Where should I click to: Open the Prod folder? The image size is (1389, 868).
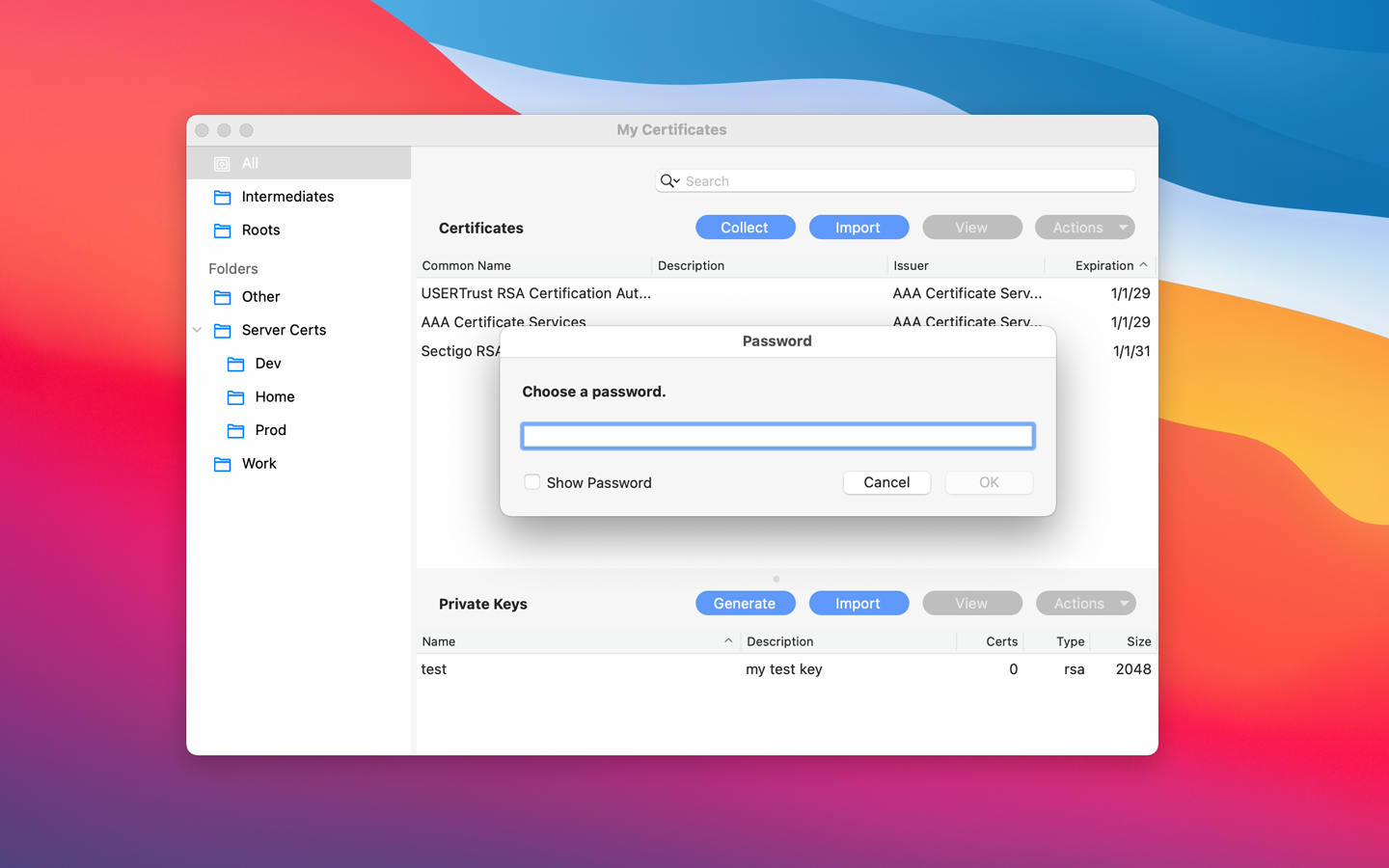(270, 430)
